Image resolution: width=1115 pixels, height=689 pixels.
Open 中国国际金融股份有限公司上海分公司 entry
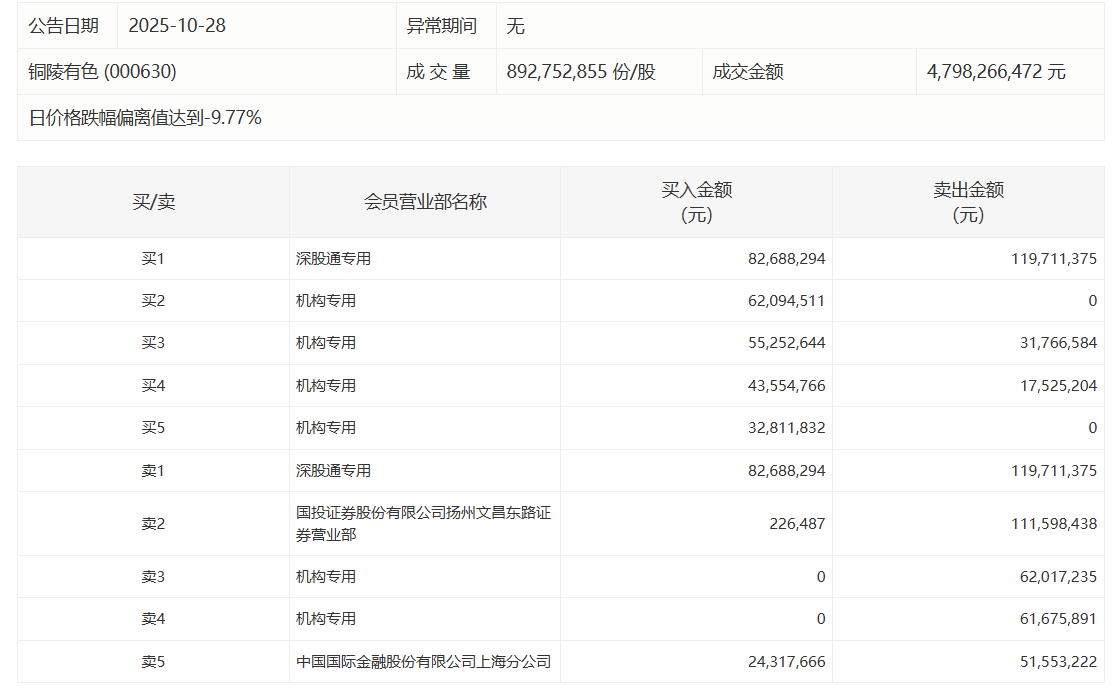pyautogui.click(x=423, y=662)
